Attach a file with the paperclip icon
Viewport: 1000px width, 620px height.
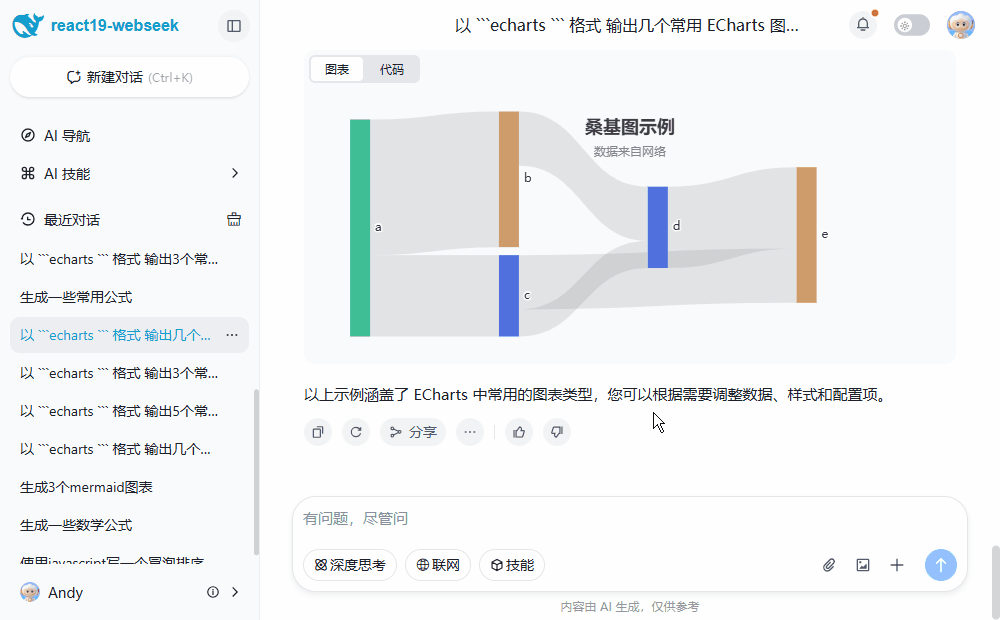pyautogui.click(x=828, y=565)
